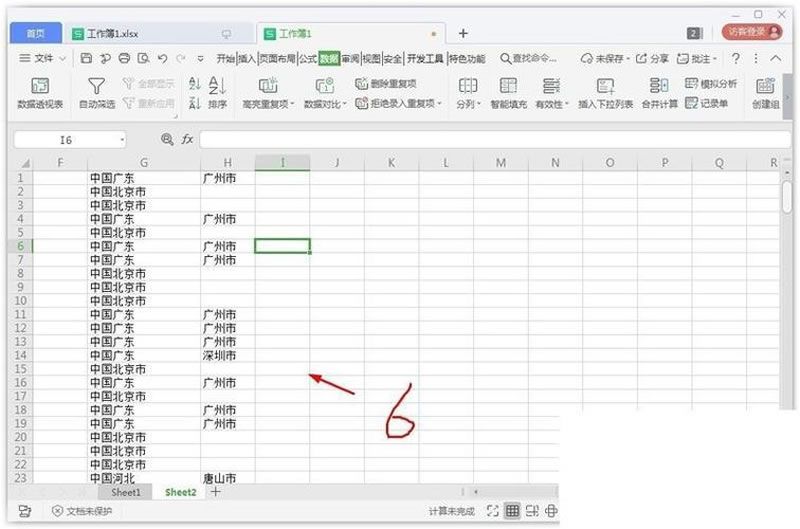The image size is (800, 529).
Task: Click the 首页 home tab
Action: 36,33
